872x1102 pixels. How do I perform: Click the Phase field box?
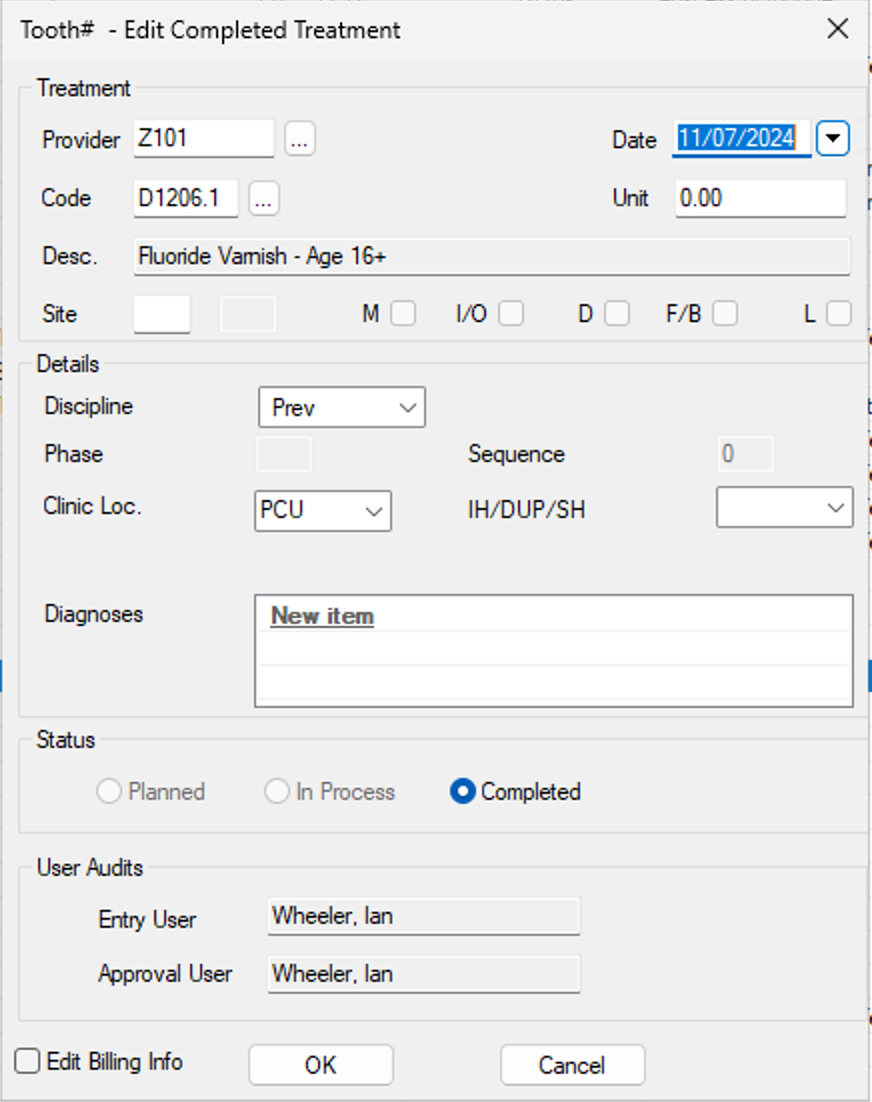click(284, 454)
